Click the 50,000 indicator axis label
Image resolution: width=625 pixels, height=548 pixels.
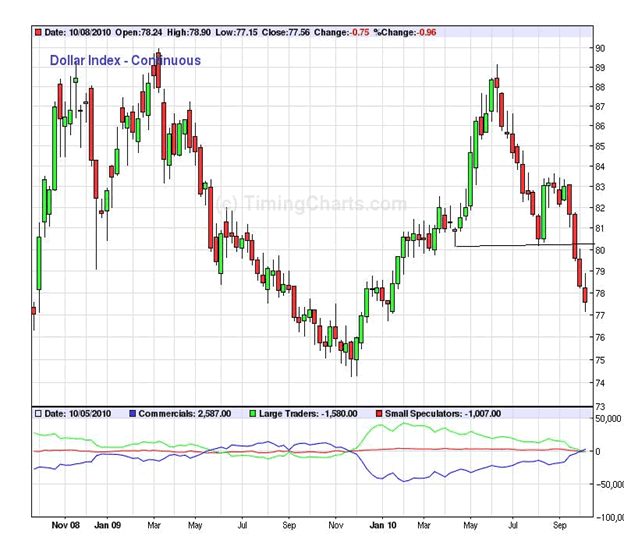606,418
